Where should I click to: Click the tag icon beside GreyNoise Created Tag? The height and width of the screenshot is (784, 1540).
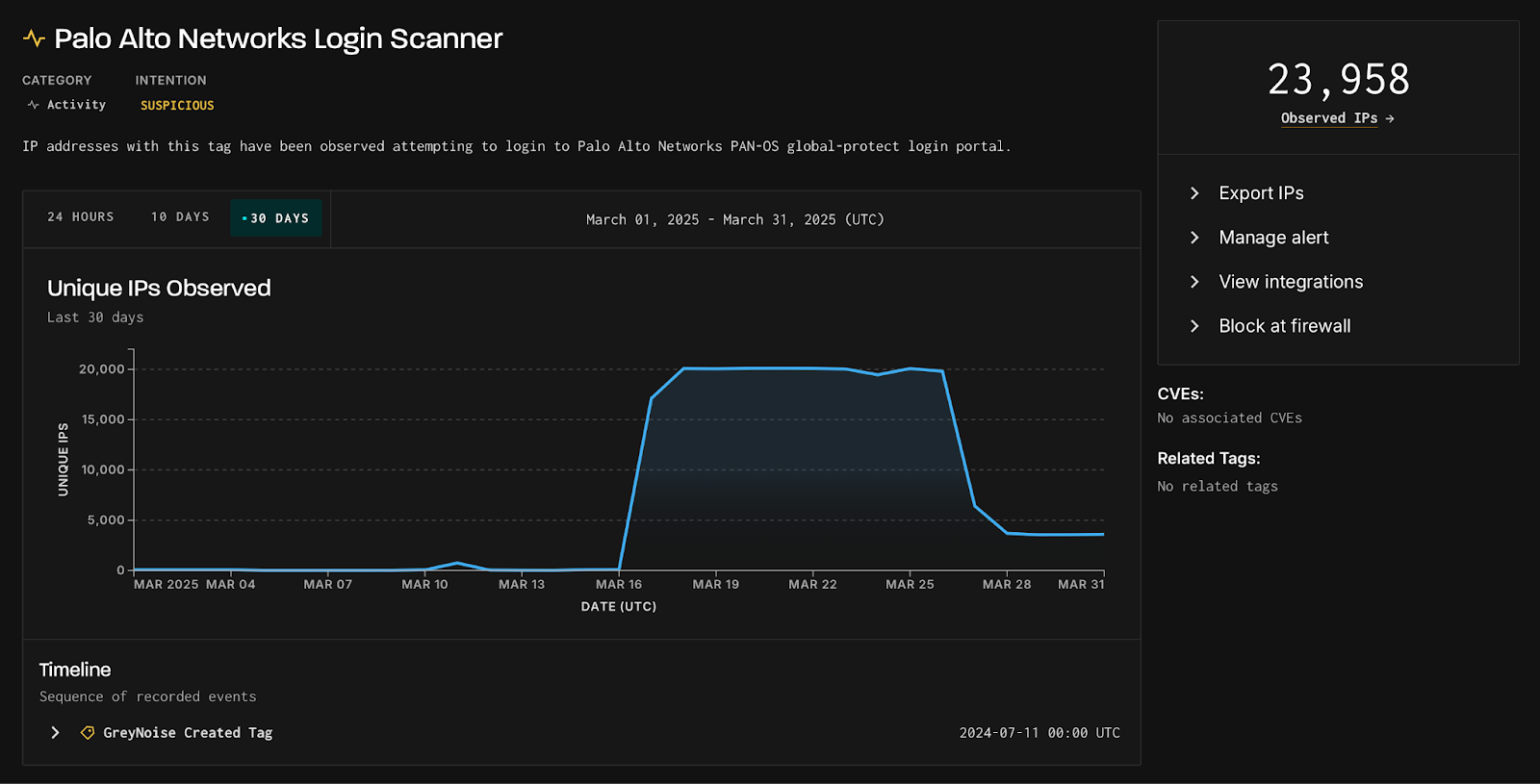coord(88,733)
